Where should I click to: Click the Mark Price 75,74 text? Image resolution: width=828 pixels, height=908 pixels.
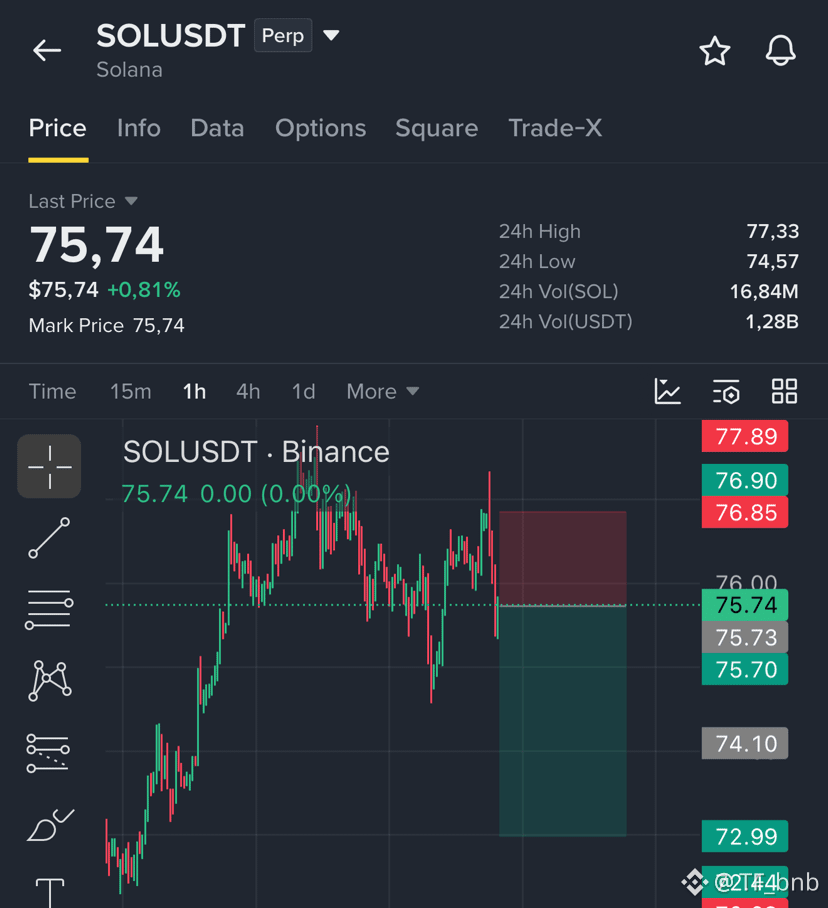click(107, 325)
